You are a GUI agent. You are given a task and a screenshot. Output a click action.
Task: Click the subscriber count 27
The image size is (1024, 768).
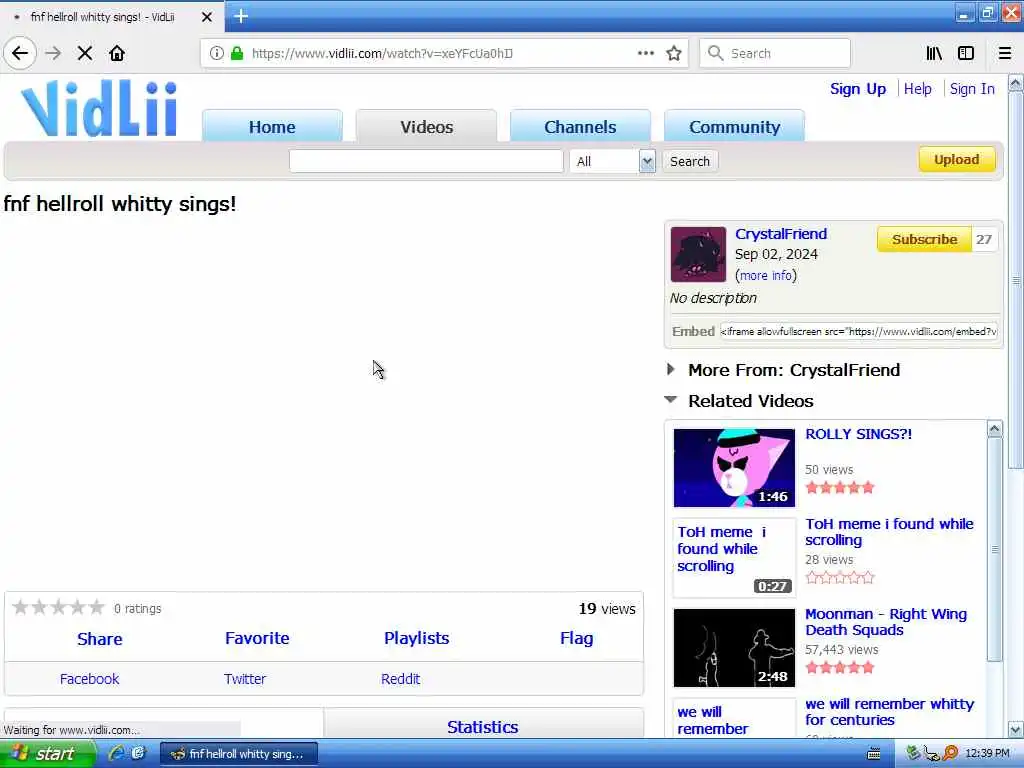click(x=984, y=240)
